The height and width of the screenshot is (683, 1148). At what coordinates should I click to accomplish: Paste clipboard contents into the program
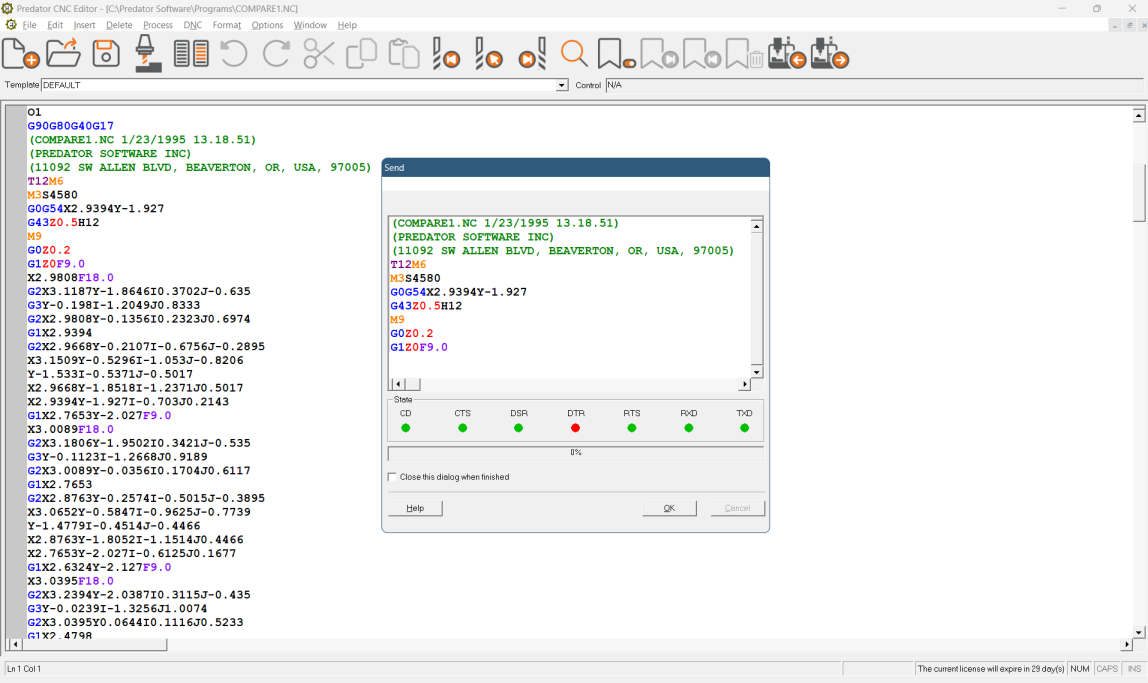402,54
